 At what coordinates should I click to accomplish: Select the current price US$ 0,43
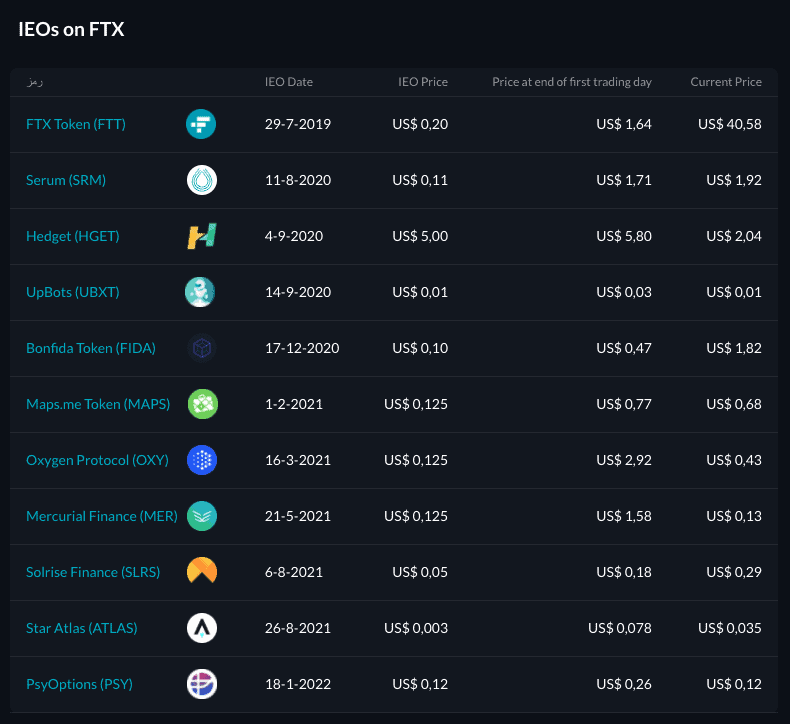tap(734, 459)
